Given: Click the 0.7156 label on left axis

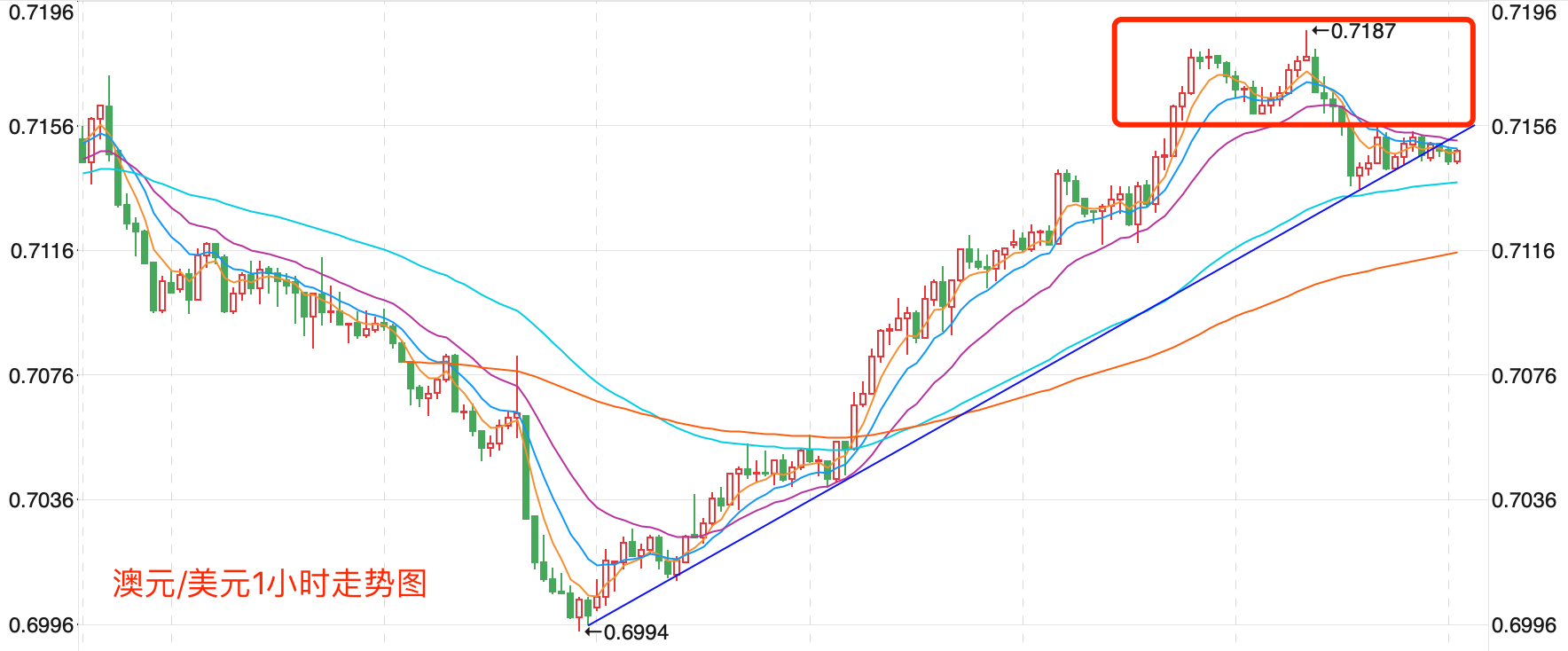Looking at the screenshot, I should coord(41,127).
